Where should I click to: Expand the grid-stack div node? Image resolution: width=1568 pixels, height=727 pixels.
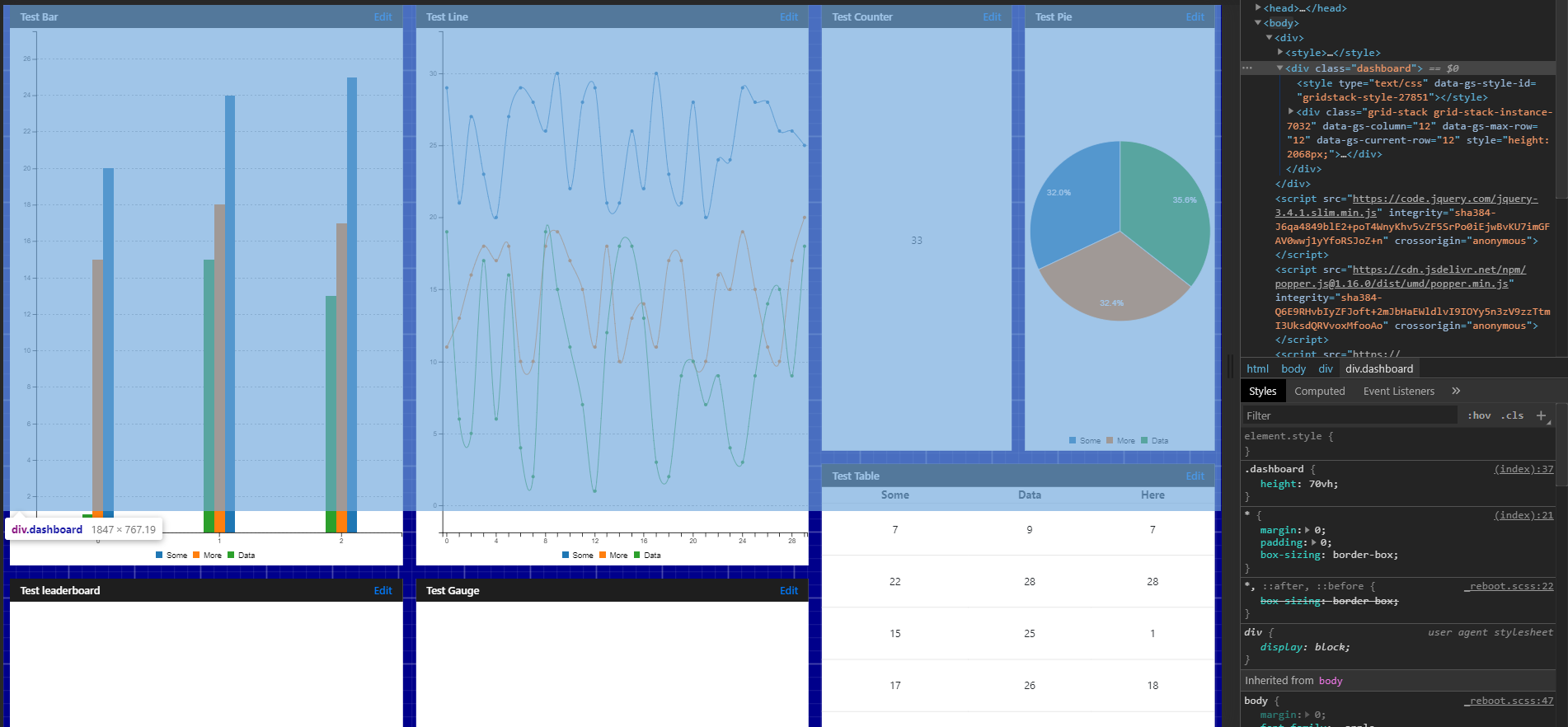(1291, 111)
